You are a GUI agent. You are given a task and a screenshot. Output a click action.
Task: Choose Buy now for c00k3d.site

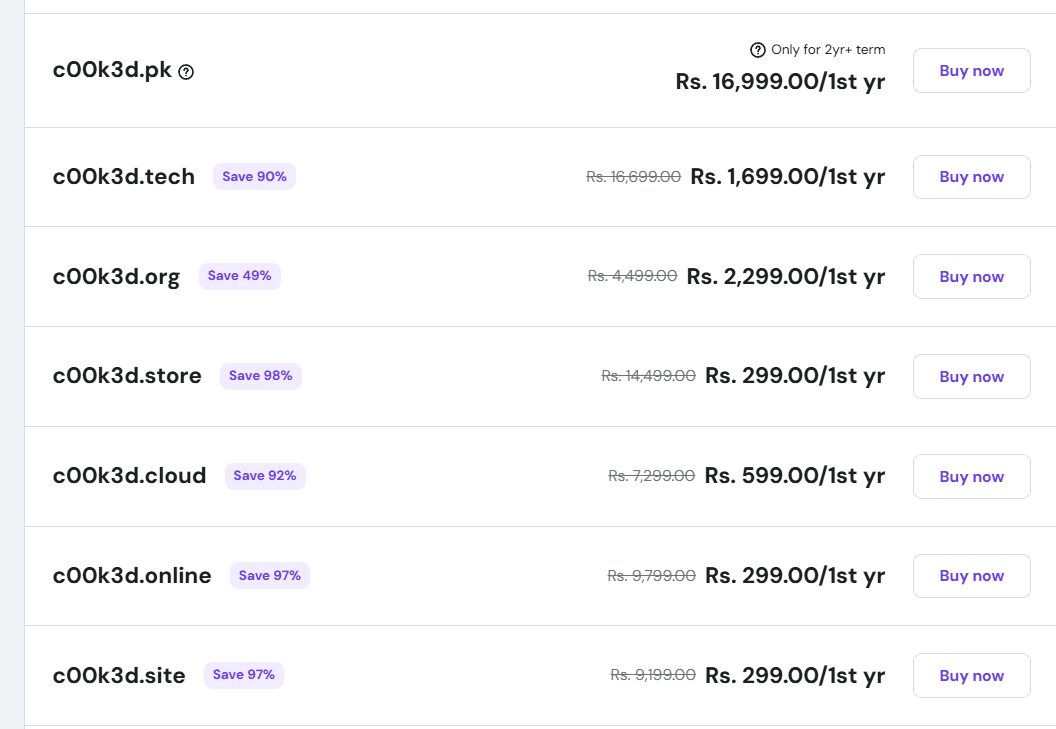click(971, 676)
